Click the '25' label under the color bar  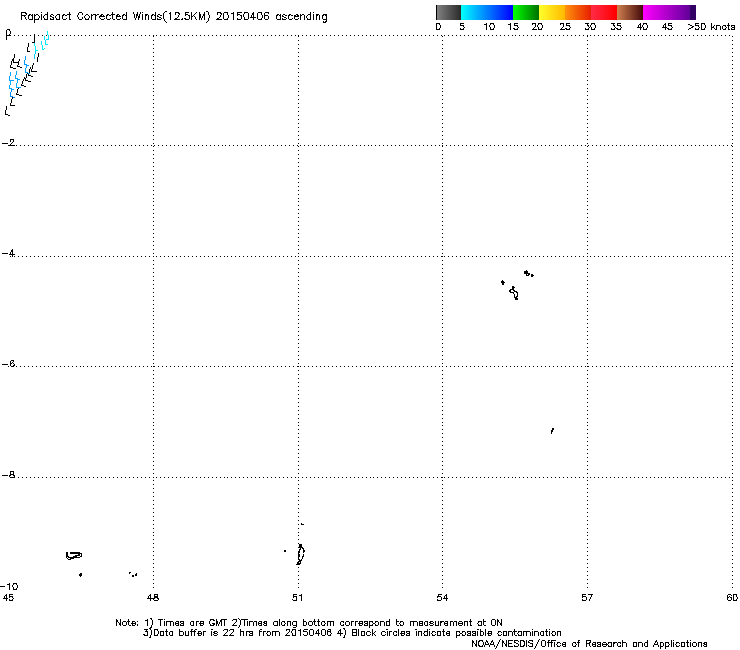point(565,27)
